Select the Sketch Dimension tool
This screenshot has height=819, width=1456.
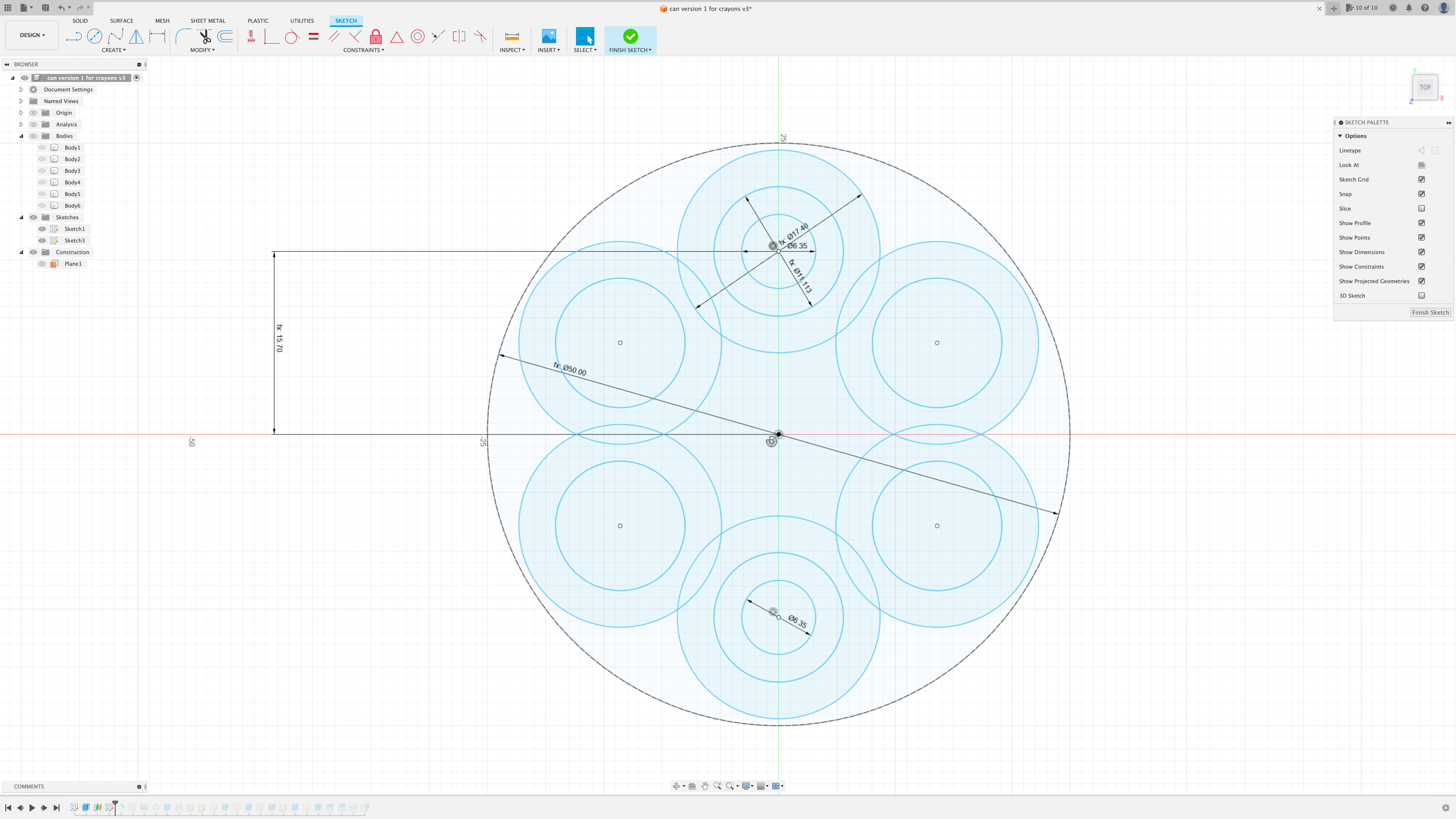click(x=157, y=37)
